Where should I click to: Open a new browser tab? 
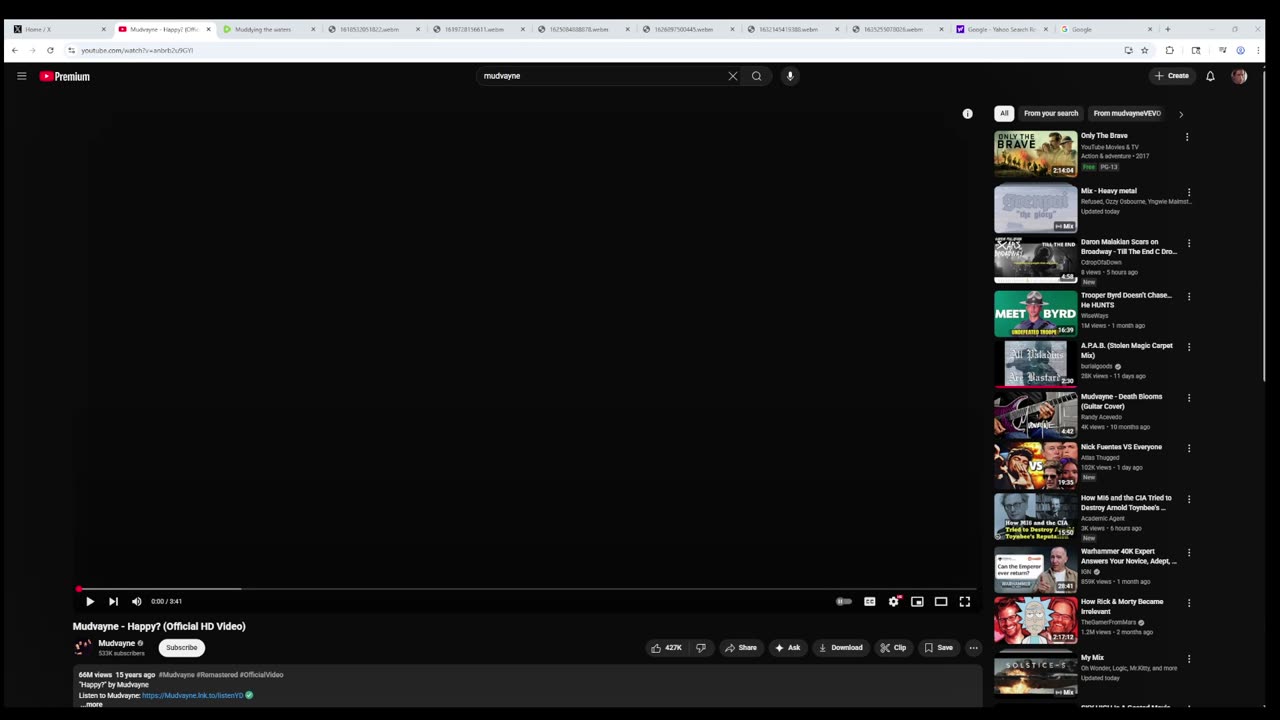(x=1167, y=29)
